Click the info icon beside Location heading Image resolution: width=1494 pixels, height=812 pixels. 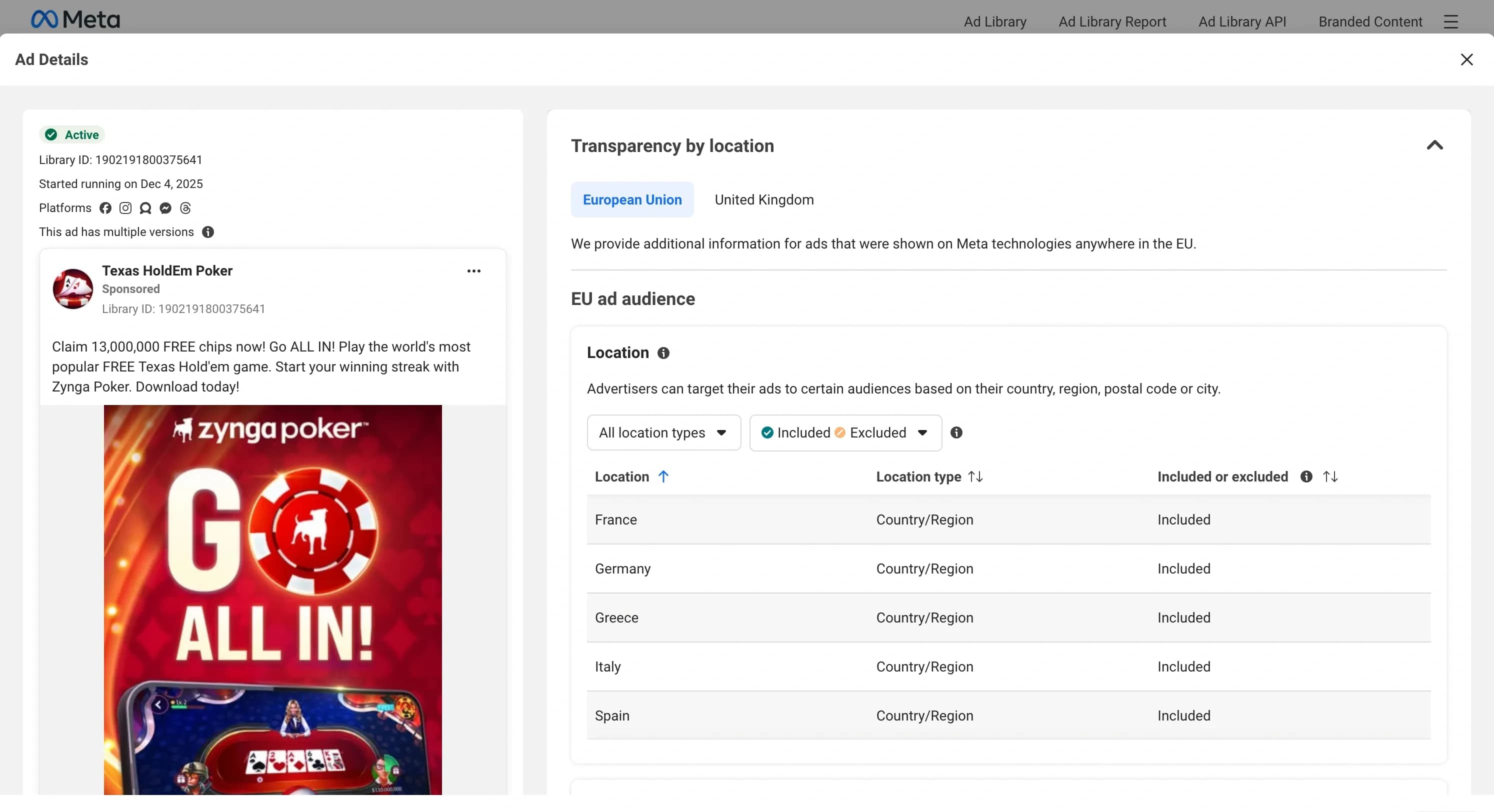pos(663,352)
